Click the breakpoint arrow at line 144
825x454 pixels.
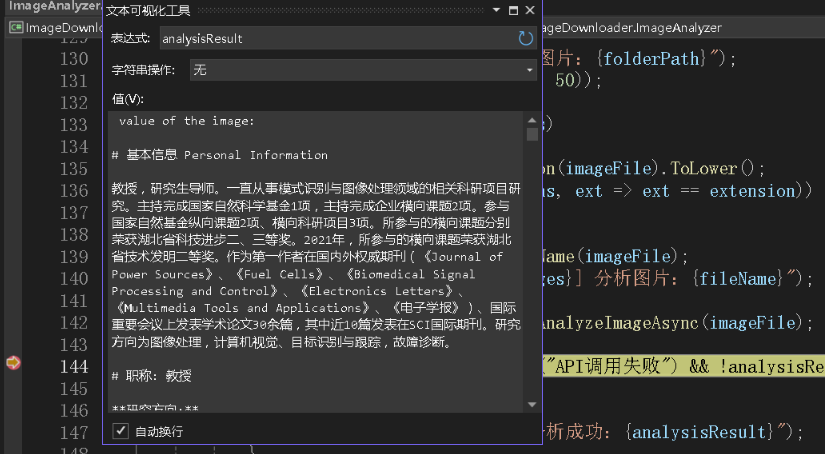(13, 362)
